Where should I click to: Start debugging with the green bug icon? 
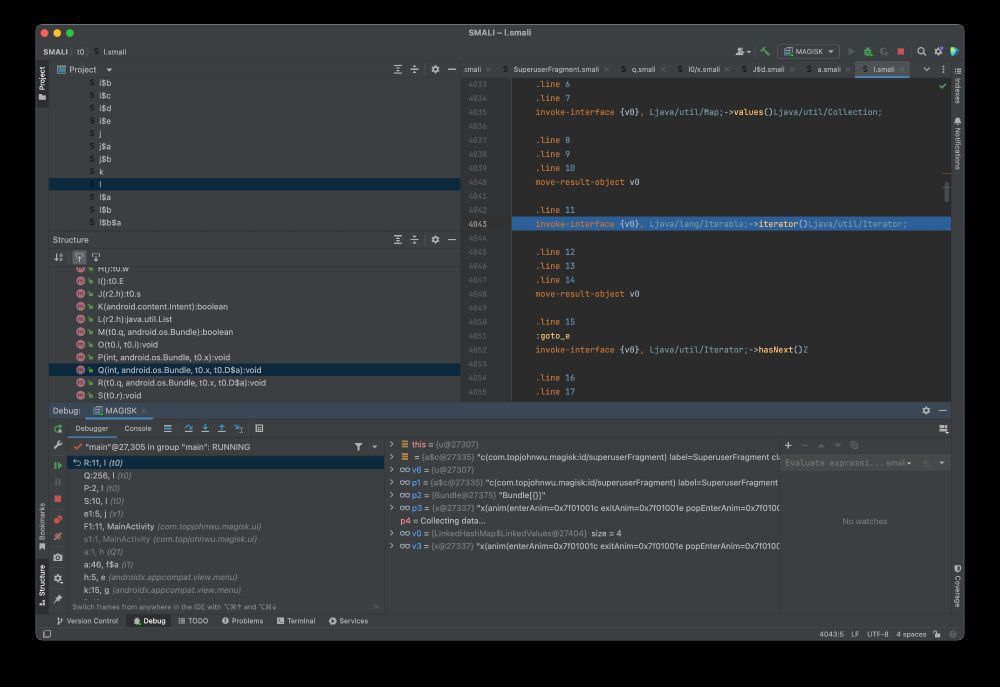867,52
